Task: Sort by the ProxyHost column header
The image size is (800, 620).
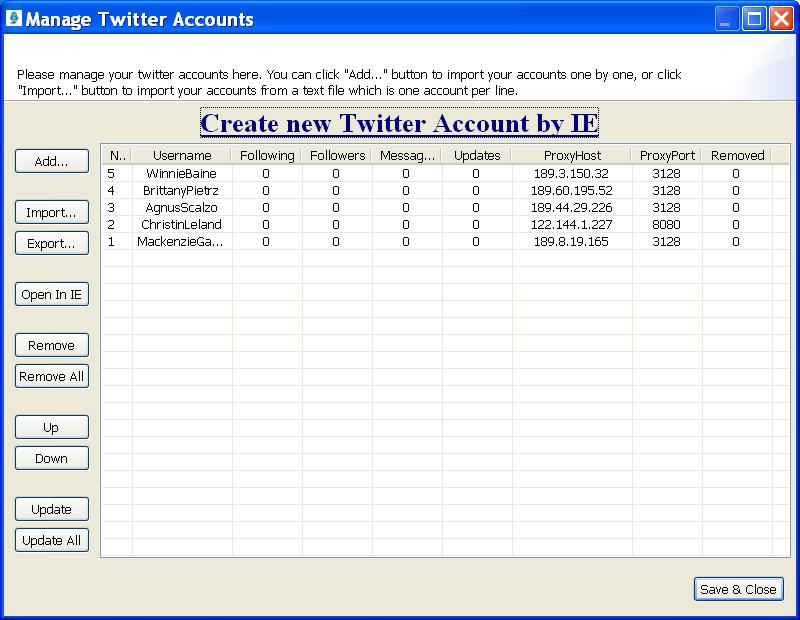Action: 572,156
